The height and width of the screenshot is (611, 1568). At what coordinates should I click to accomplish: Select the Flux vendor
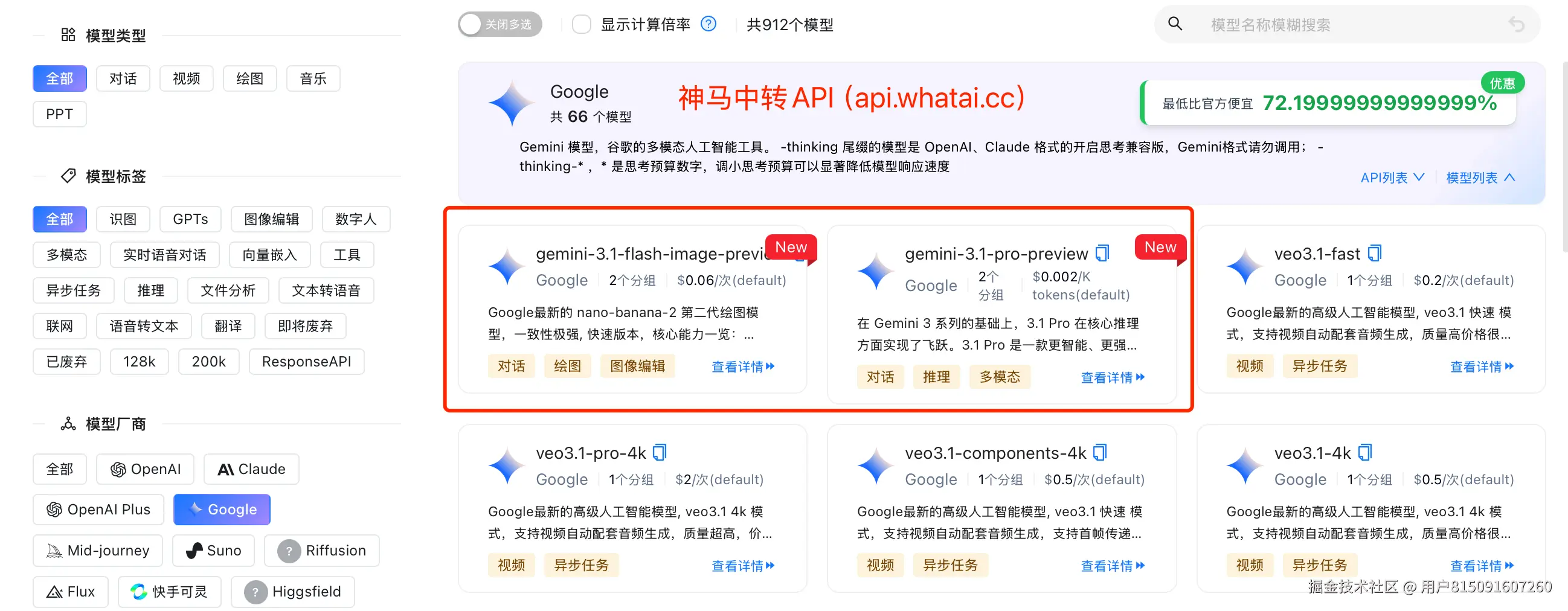point(71,592)
